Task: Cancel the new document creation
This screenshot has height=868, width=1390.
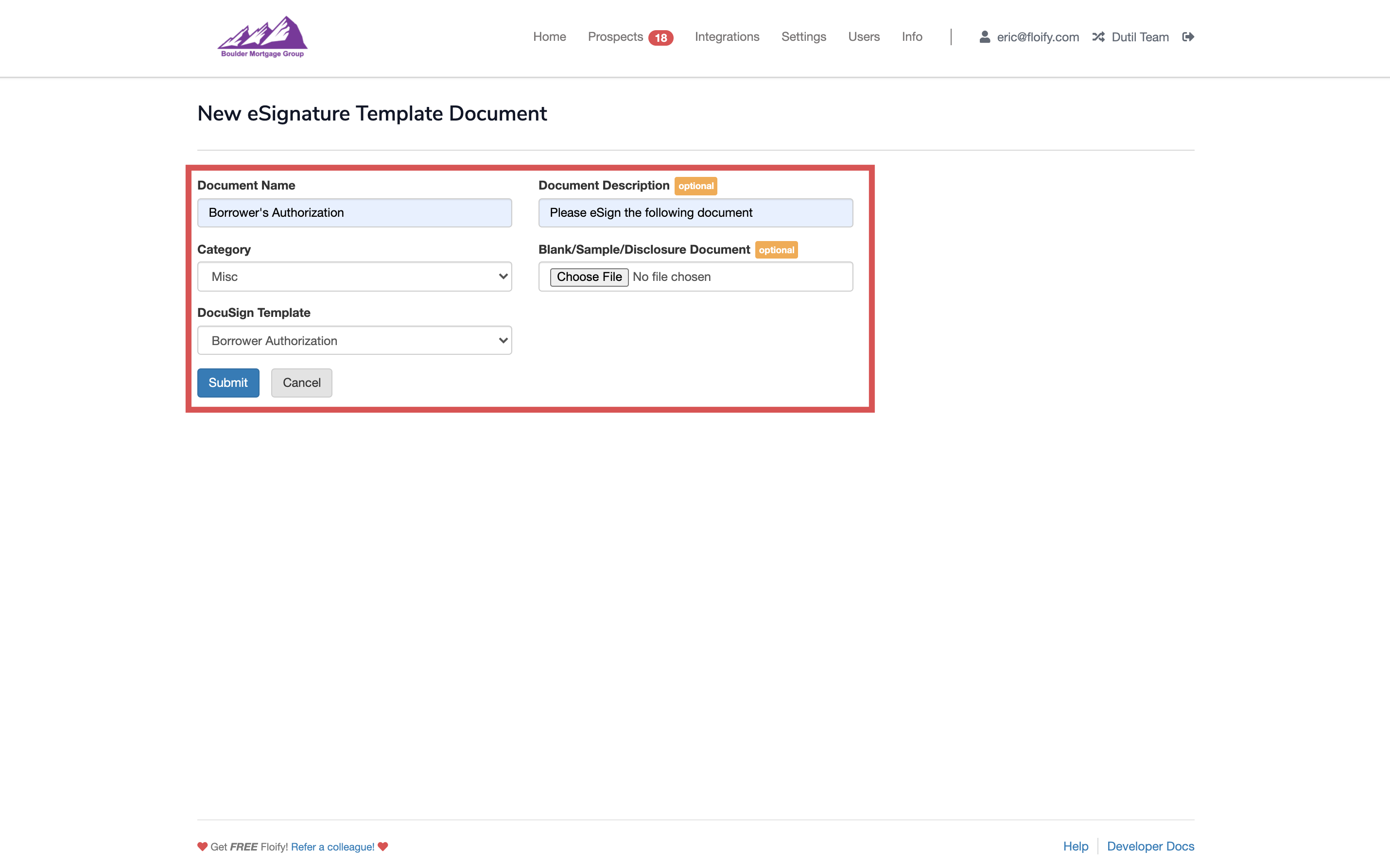Action: pos(301,382)
